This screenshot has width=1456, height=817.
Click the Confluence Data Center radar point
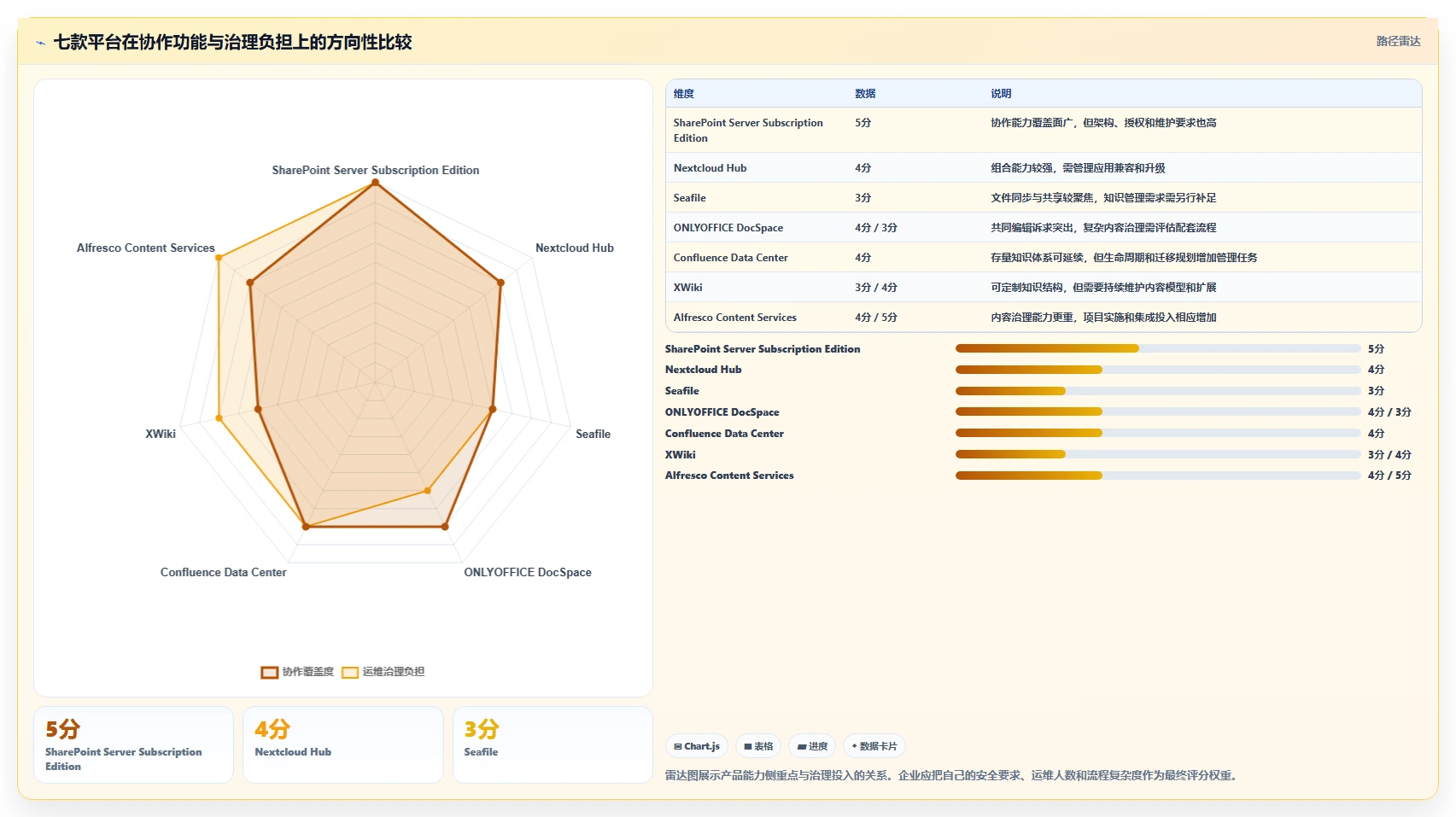306,527
